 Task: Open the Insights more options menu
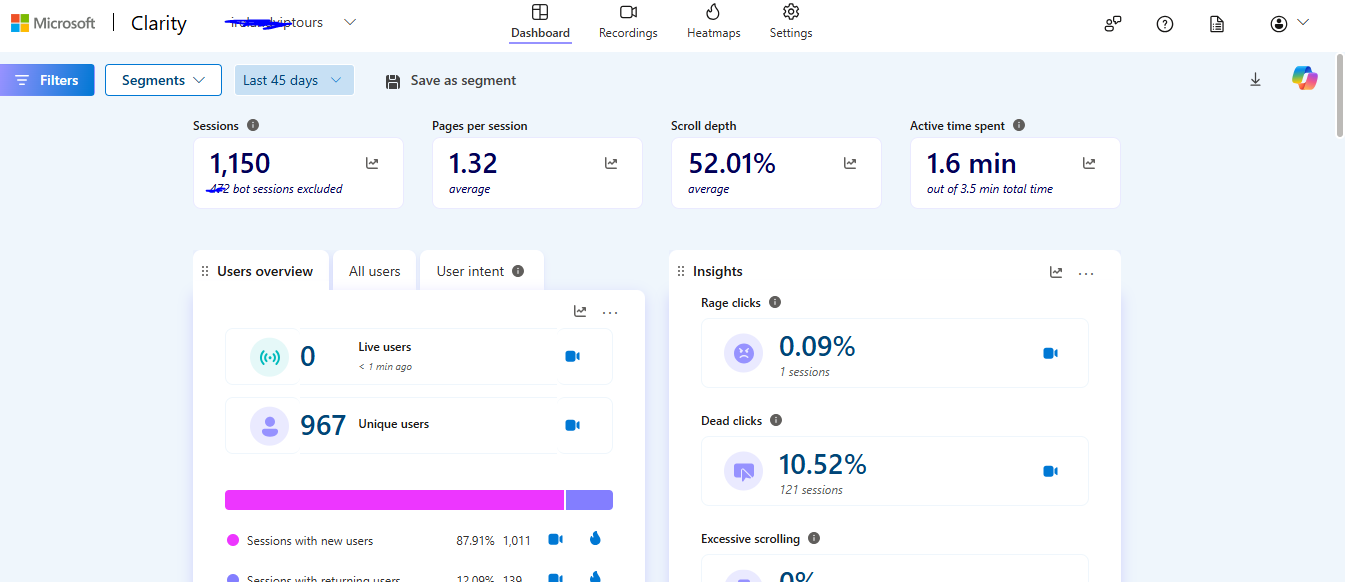tap(1086, 272)
